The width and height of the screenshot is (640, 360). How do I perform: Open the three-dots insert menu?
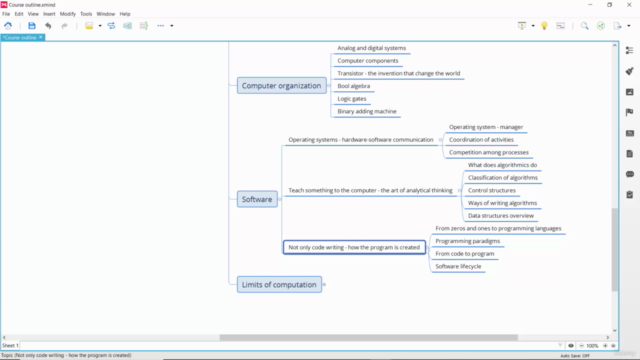click(160, 26)
